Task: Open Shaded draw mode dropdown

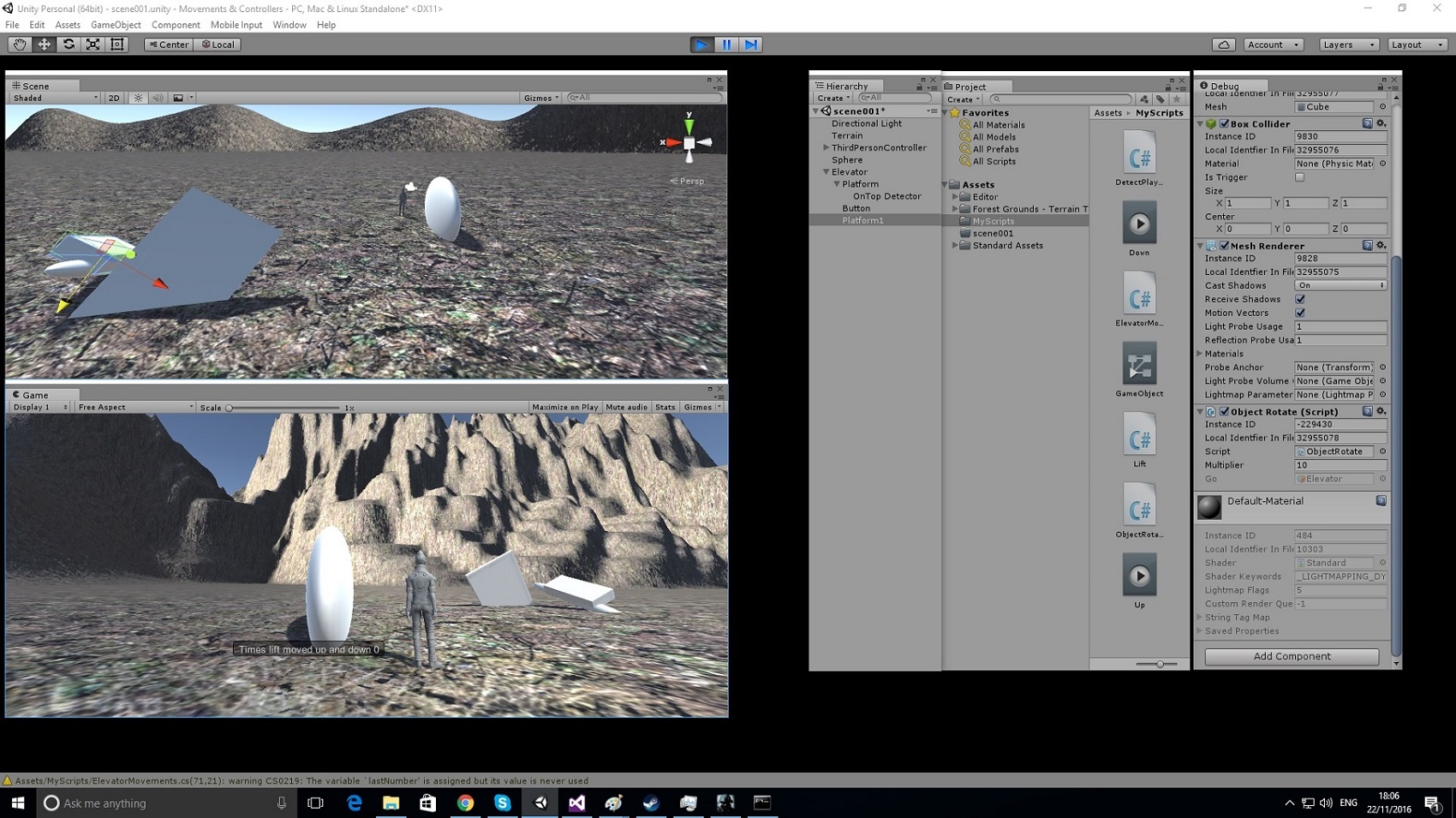Action: [x=54, y=98]
